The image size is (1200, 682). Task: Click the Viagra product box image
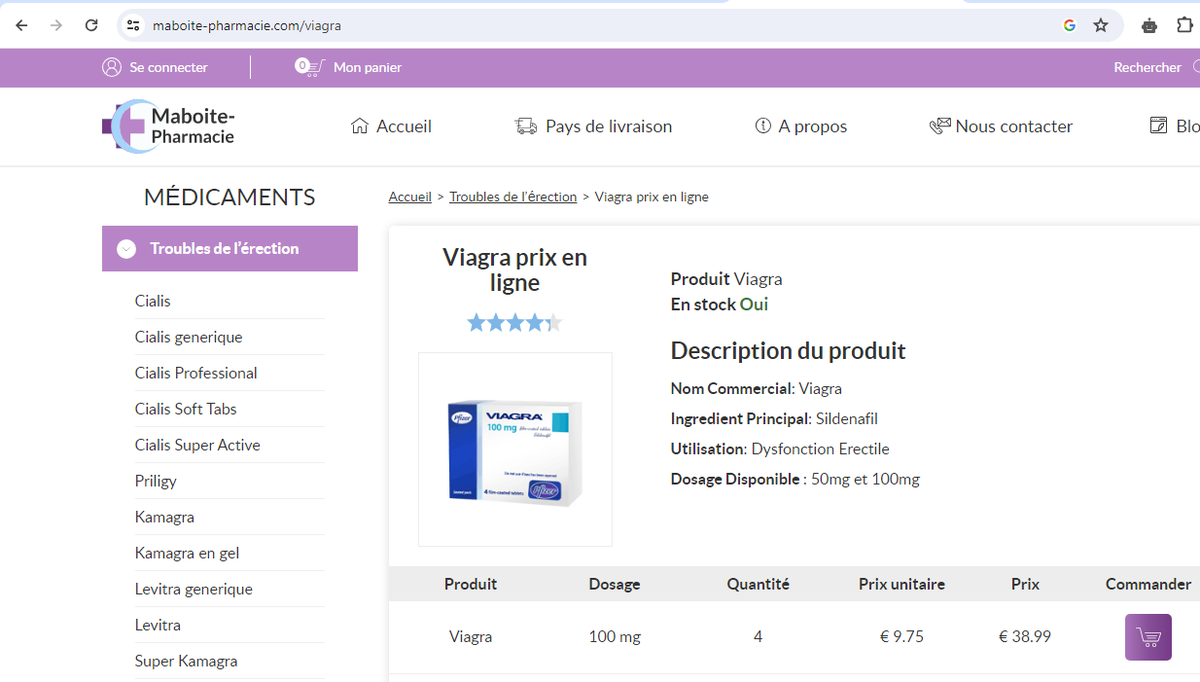coord(515,449)
